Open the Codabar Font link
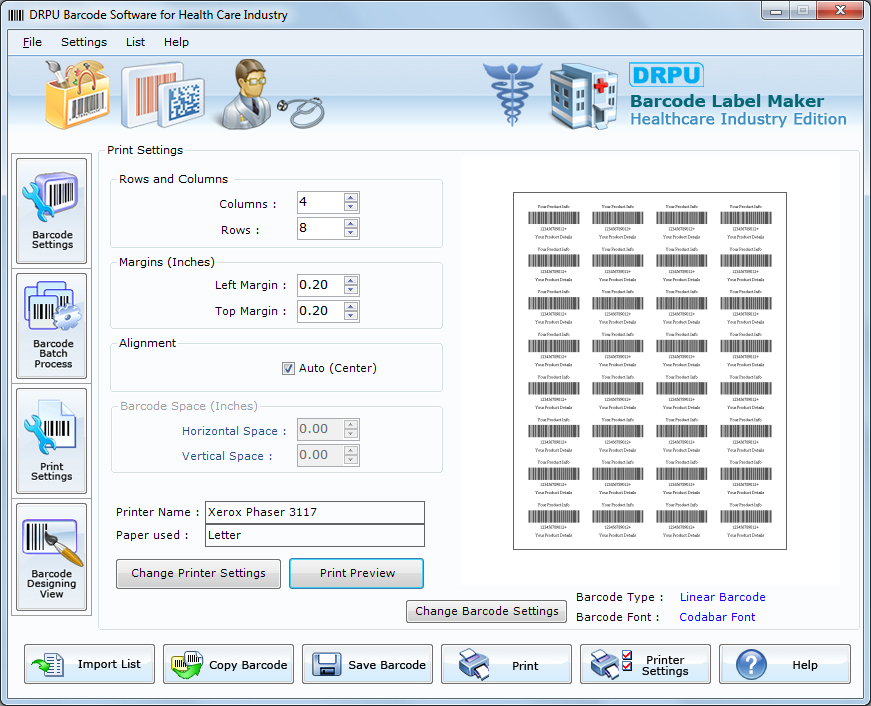 [x=716, y=617]
